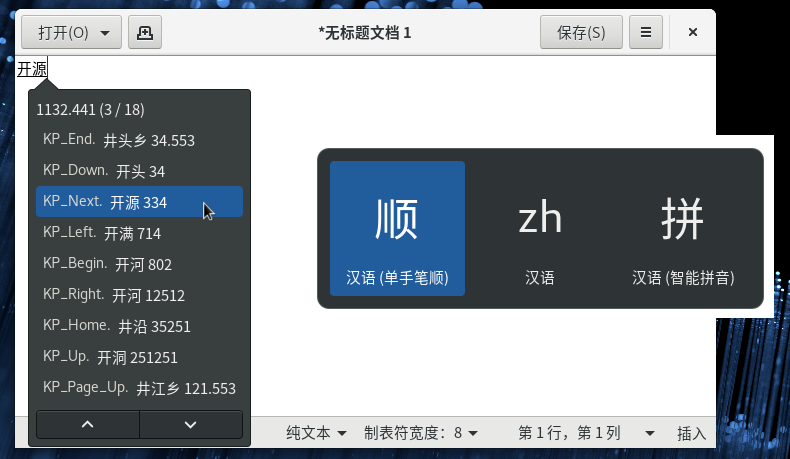Image resolution: width=790 pixels, height=459 pixels.
Task: Open the 纯文本 syntax dropdown
Action: click(x=316, y=433)
